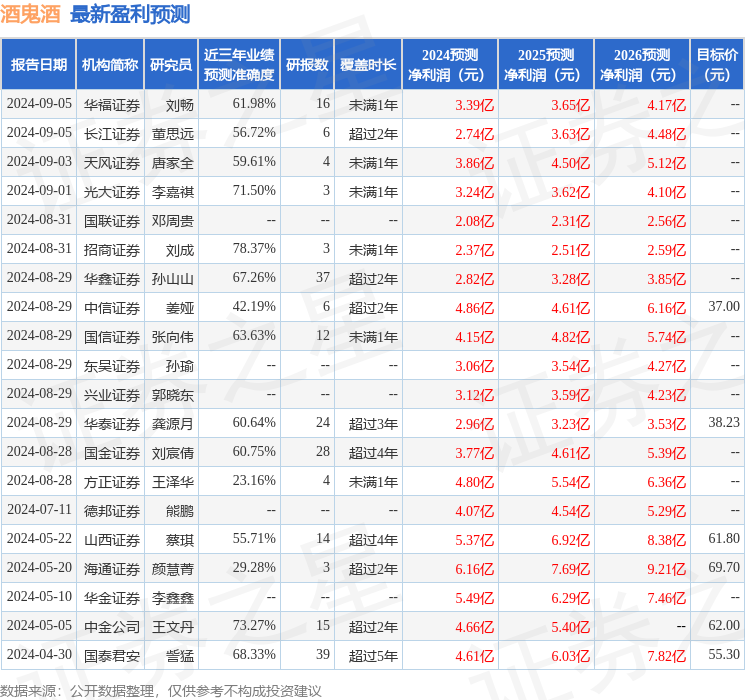
Task: Click analyst name 刘宸倩
Action: tap(173, 453)
